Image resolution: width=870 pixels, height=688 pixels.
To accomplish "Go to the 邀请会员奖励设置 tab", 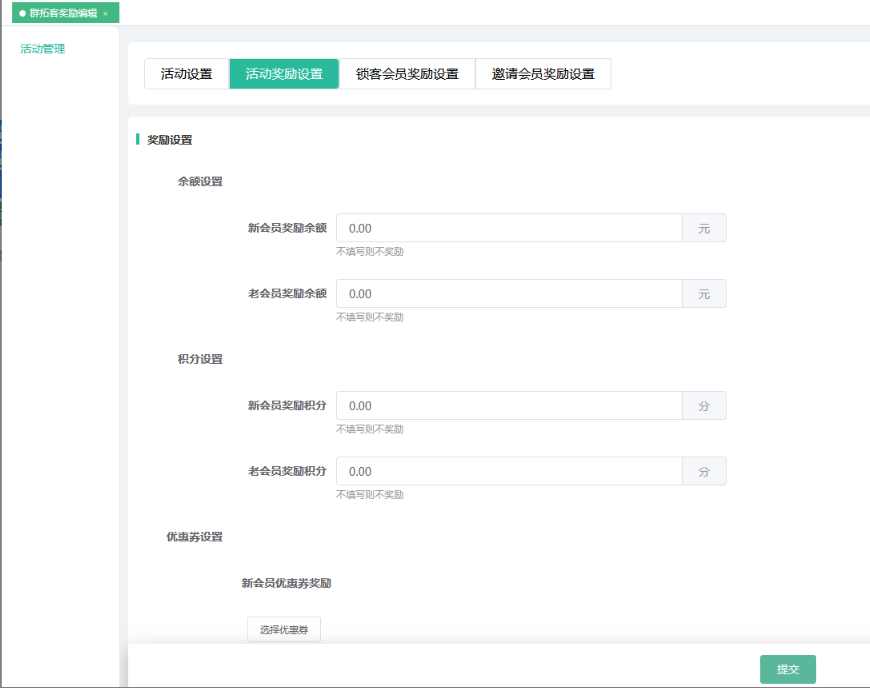I will (x=543, y=74).
